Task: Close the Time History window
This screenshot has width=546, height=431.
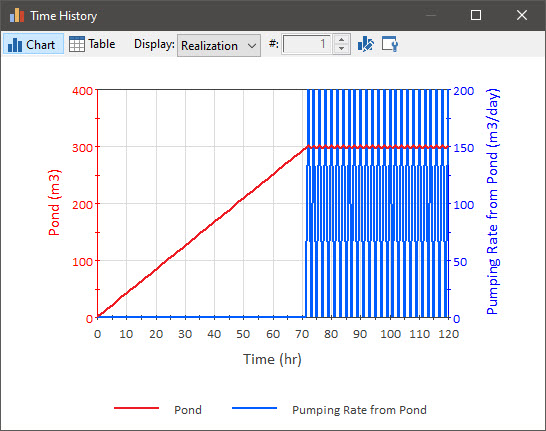Action: point(522,15)
